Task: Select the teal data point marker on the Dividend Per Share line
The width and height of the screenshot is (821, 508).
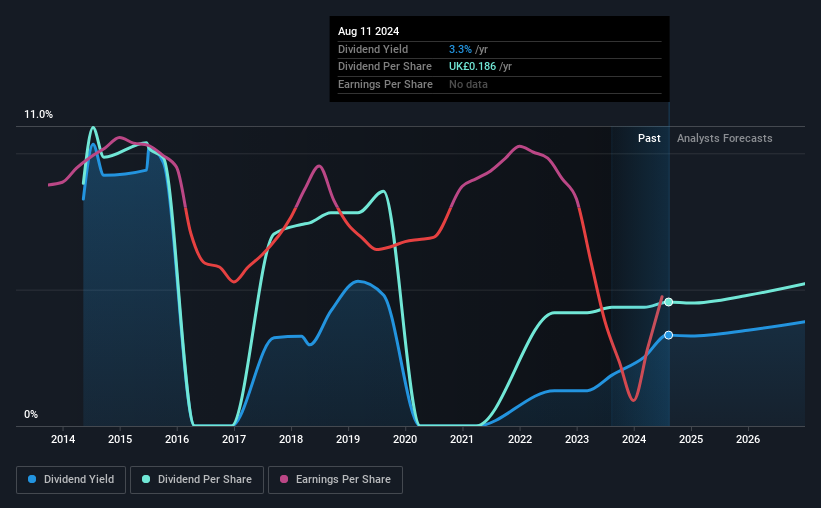Action: click(669, 302)
